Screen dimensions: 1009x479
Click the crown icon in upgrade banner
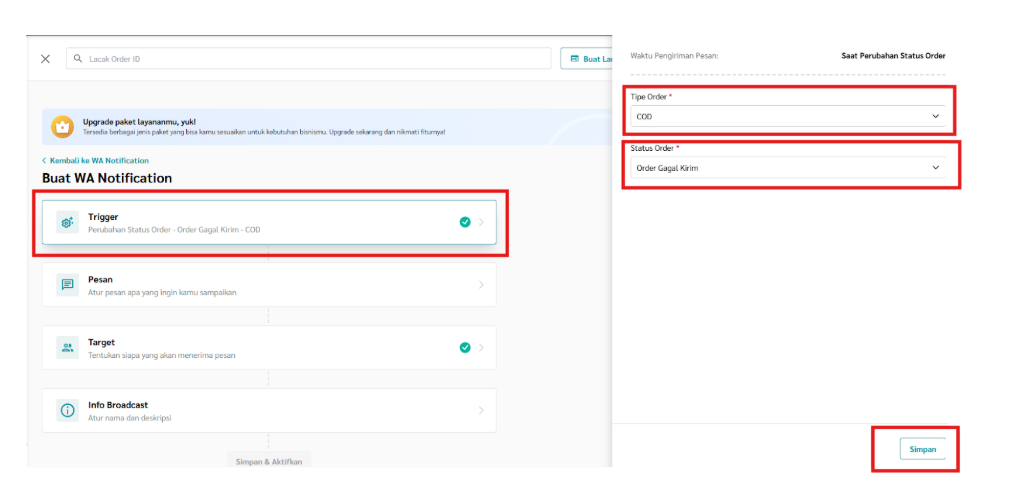click(x=63, y=127)
